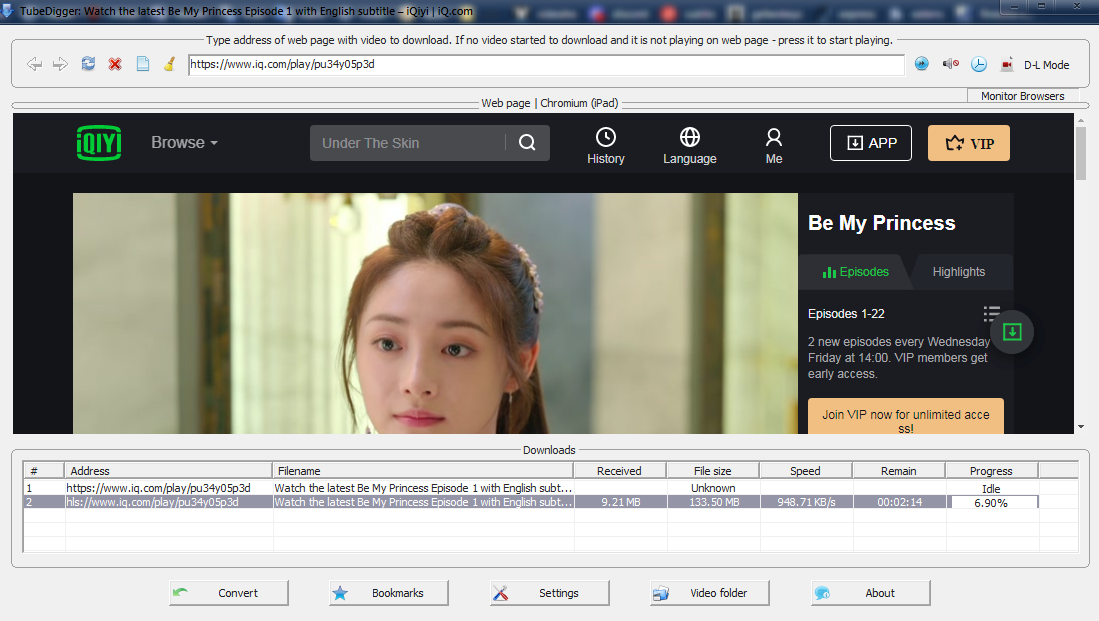Click the About button
Image resolution: width=1099 pixels, height=621 pixels.
pyautogui.click(x=871, y=593)
